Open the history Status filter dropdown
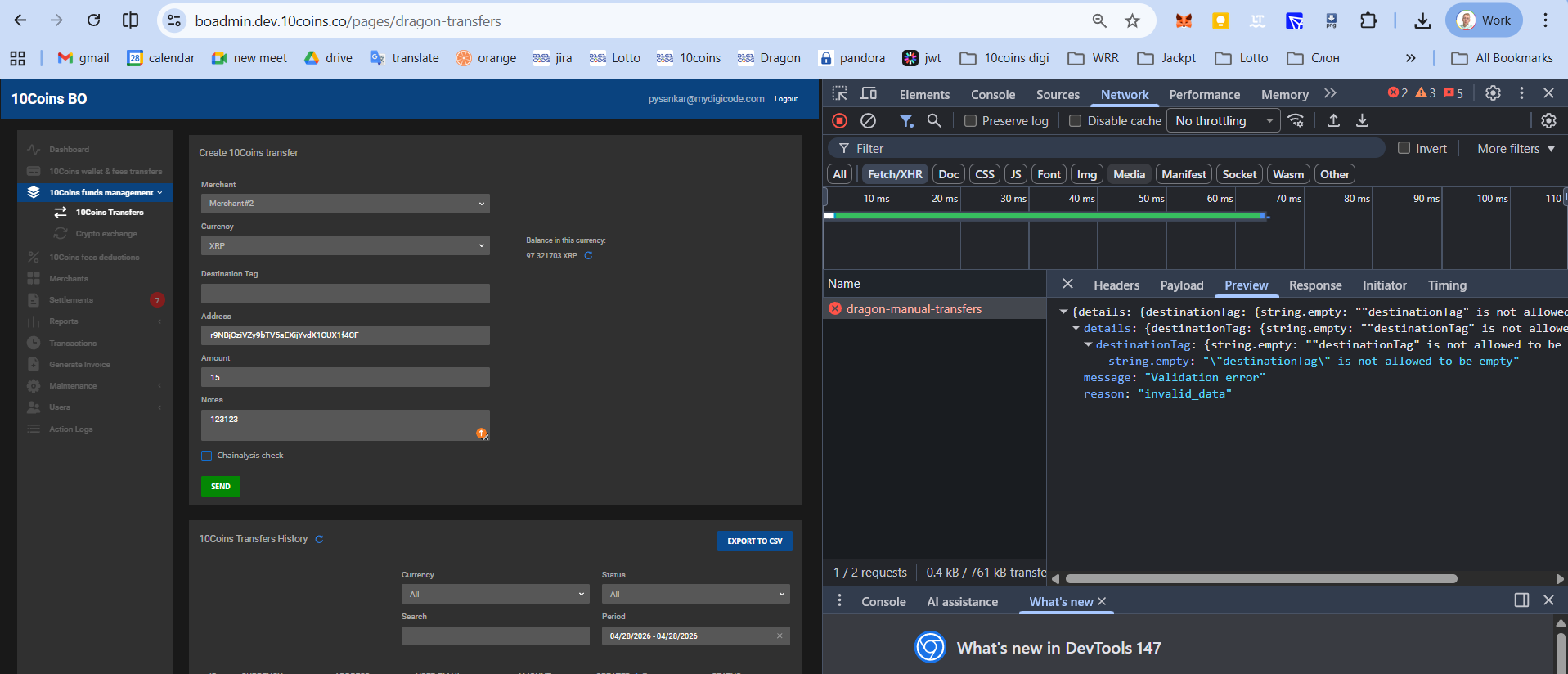Viewport: 1568px width, 674px height. coord(696,594)
